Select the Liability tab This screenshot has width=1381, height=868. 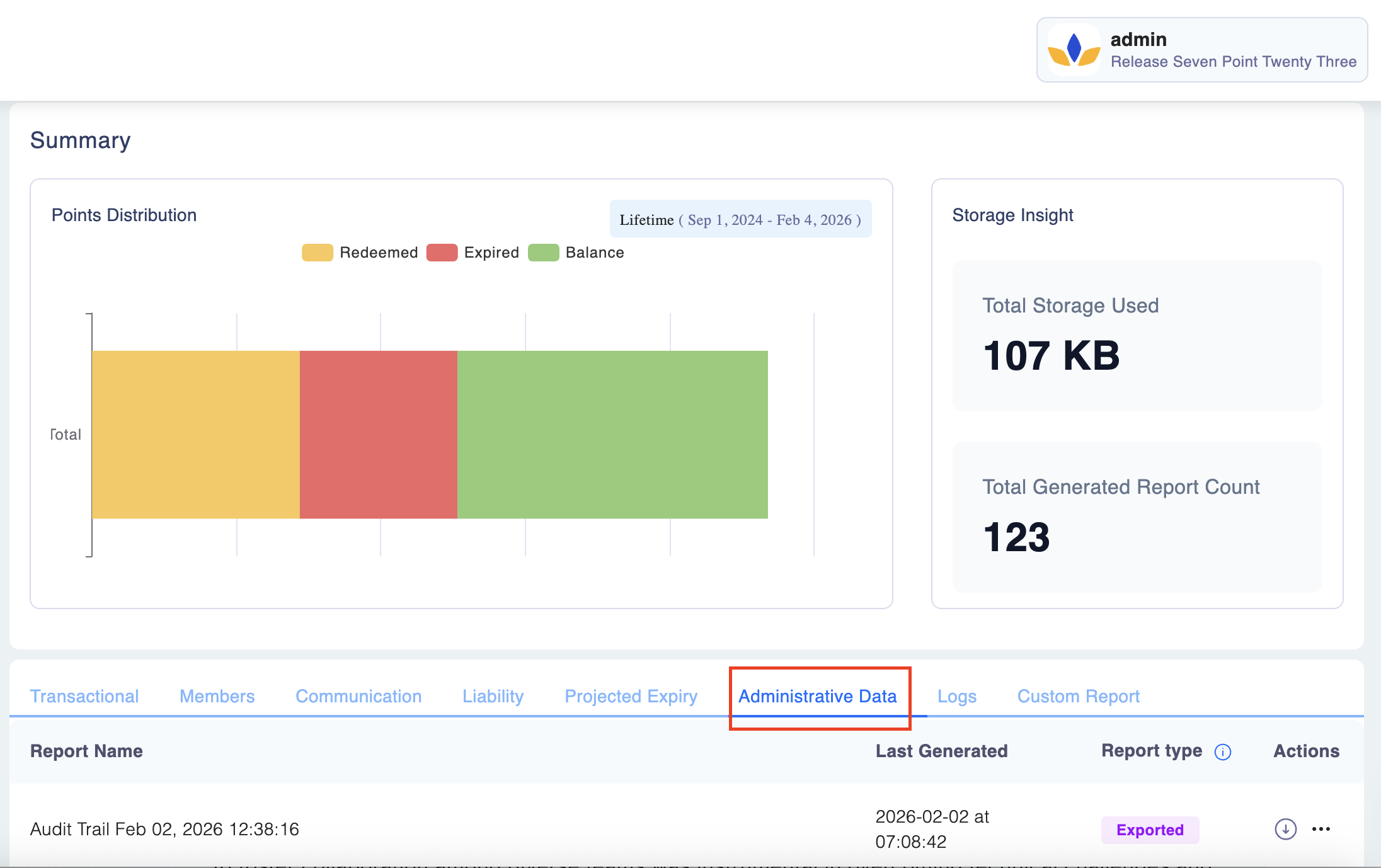[493, 696]
